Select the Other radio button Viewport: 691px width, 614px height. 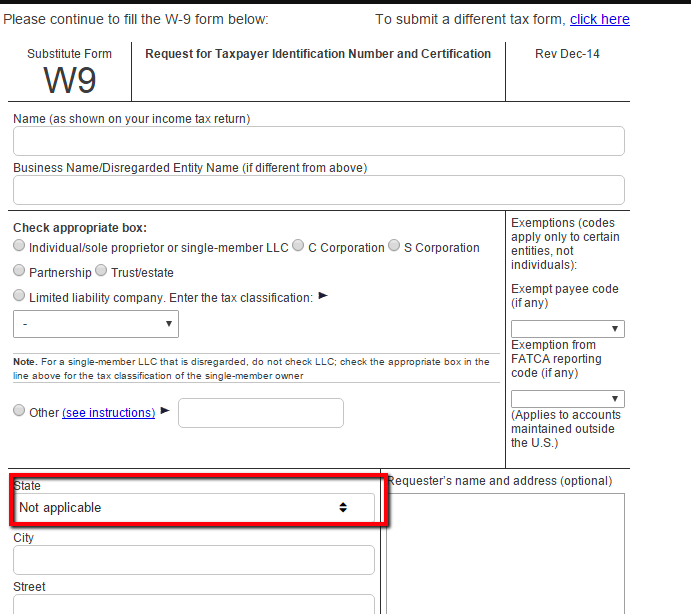click(20, 411)
